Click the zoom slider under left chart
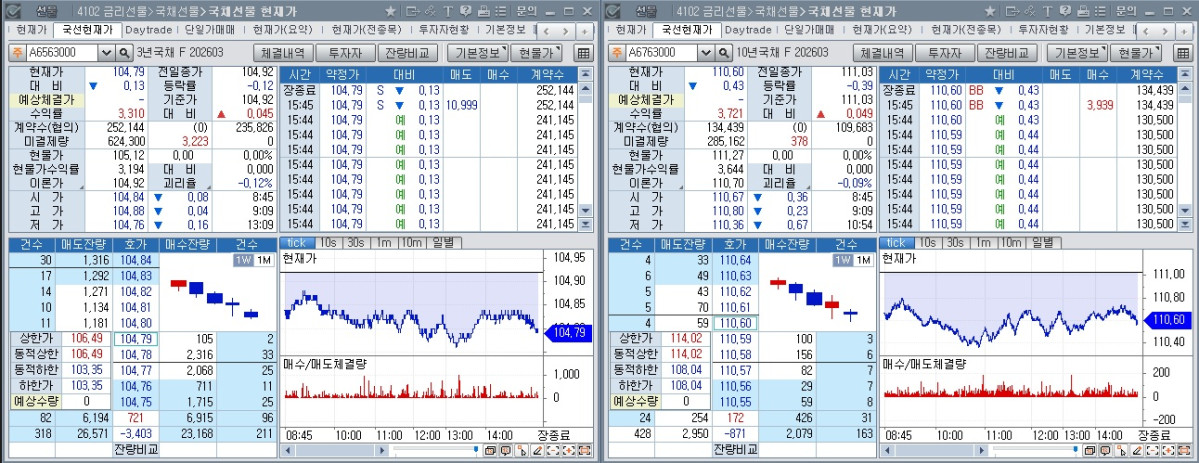The image size is (1199, 463). [x=435, y=450]
